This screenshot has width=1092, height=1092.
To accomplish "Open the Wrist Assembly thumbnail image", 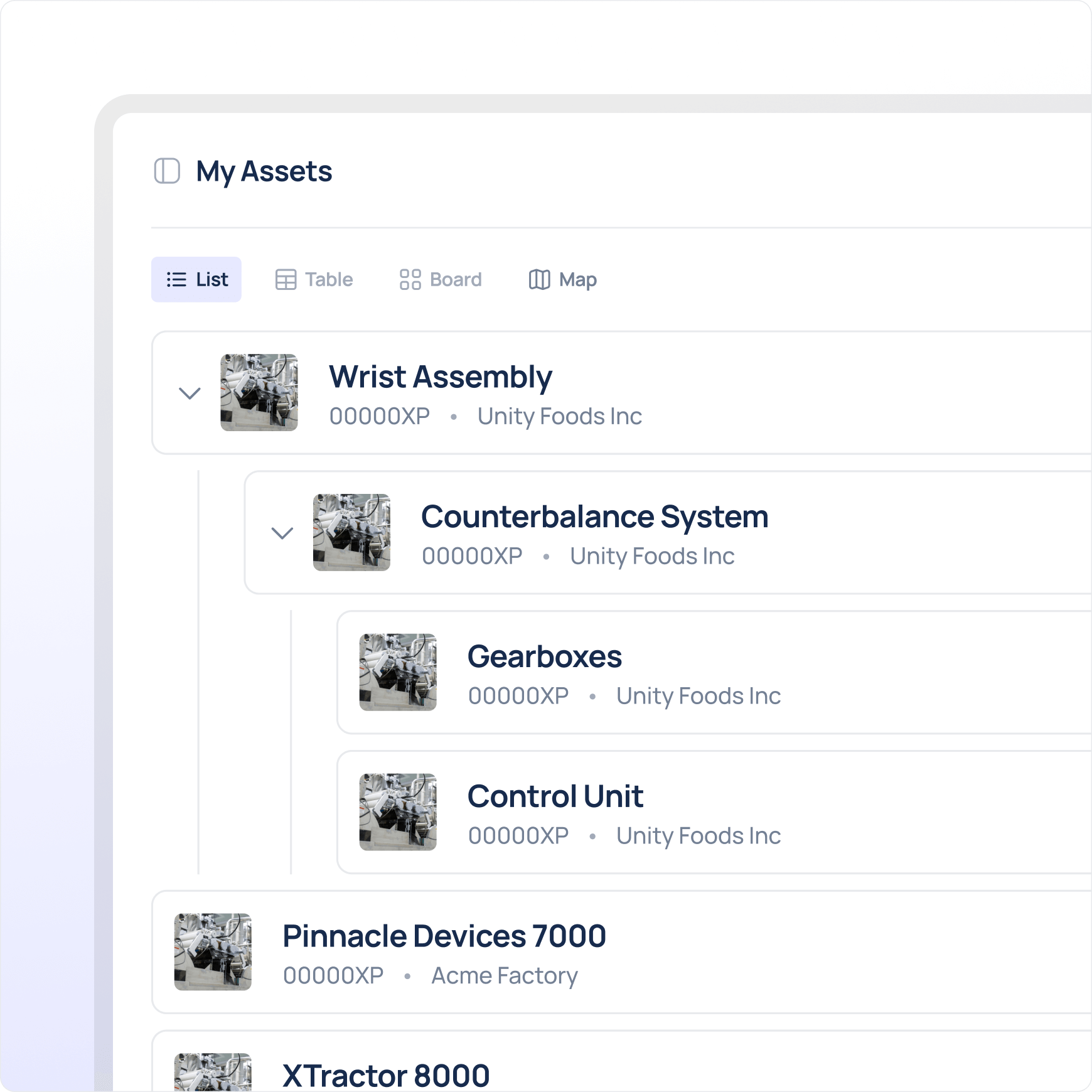I will pos(259,392).
